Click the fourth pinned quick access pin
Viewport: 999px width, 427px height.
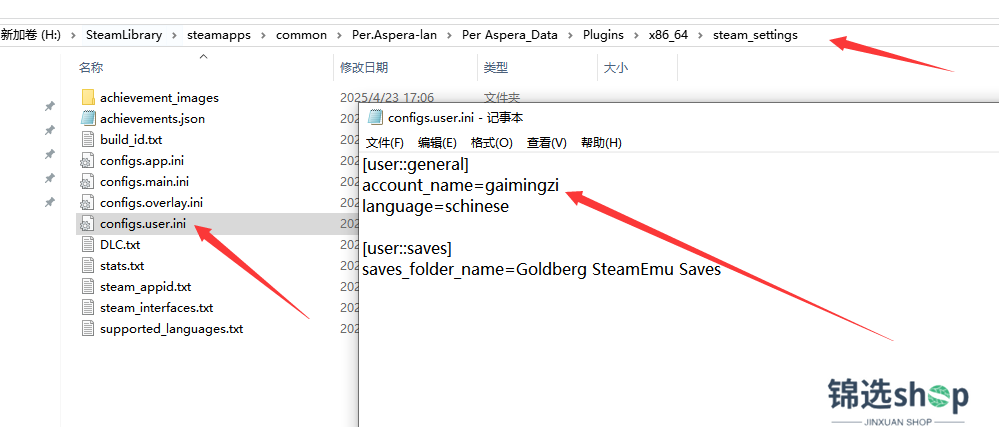(50, 178)
